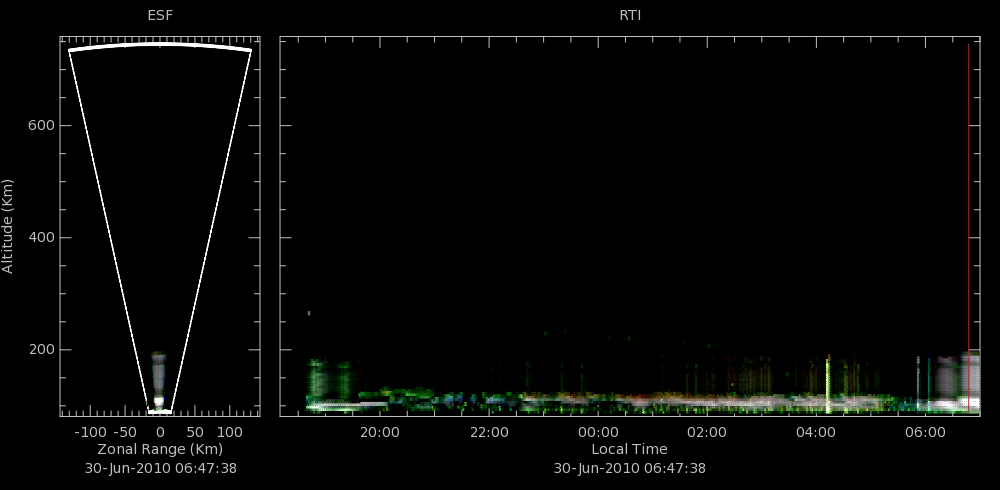Click the Altitude (Km) axis label
The width and height of the screenshot is (1000, 490).
point(8,226)
